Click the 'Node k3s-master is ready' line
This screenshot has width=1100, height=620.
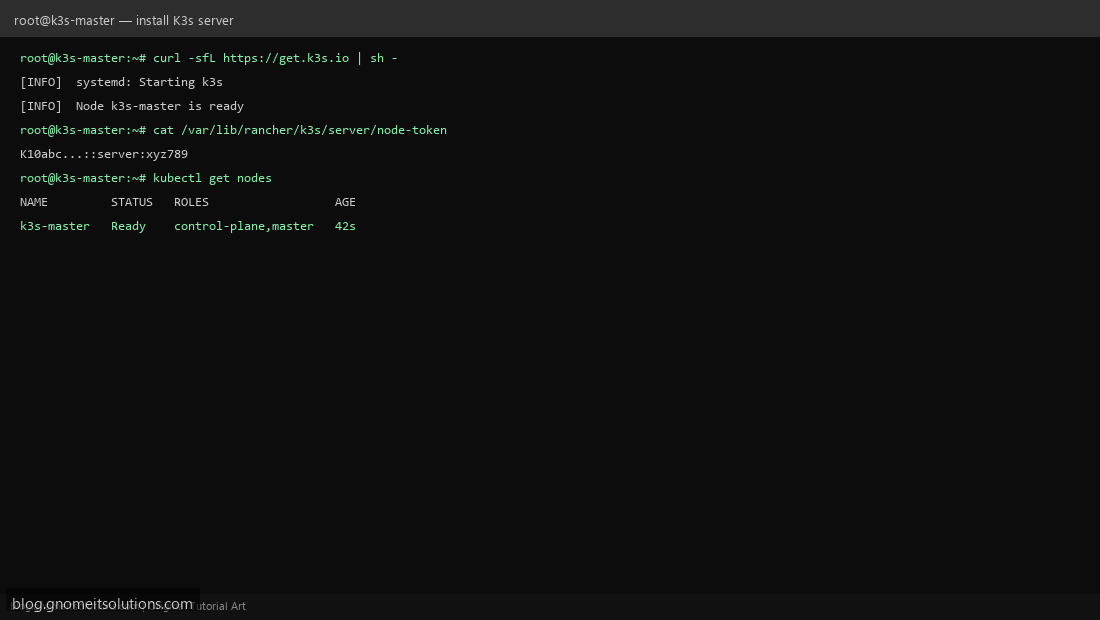coord(132,106)
